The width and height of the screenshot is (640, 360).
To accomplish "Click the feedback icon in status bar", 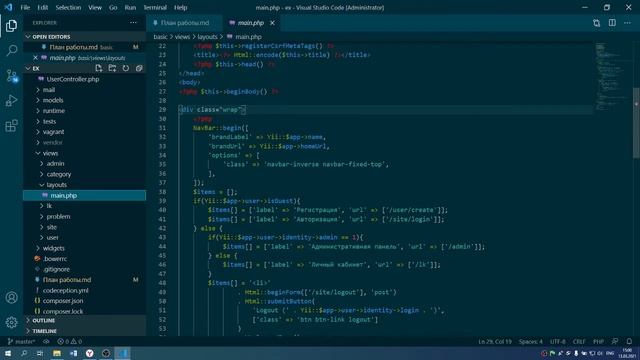I will 615,341.
